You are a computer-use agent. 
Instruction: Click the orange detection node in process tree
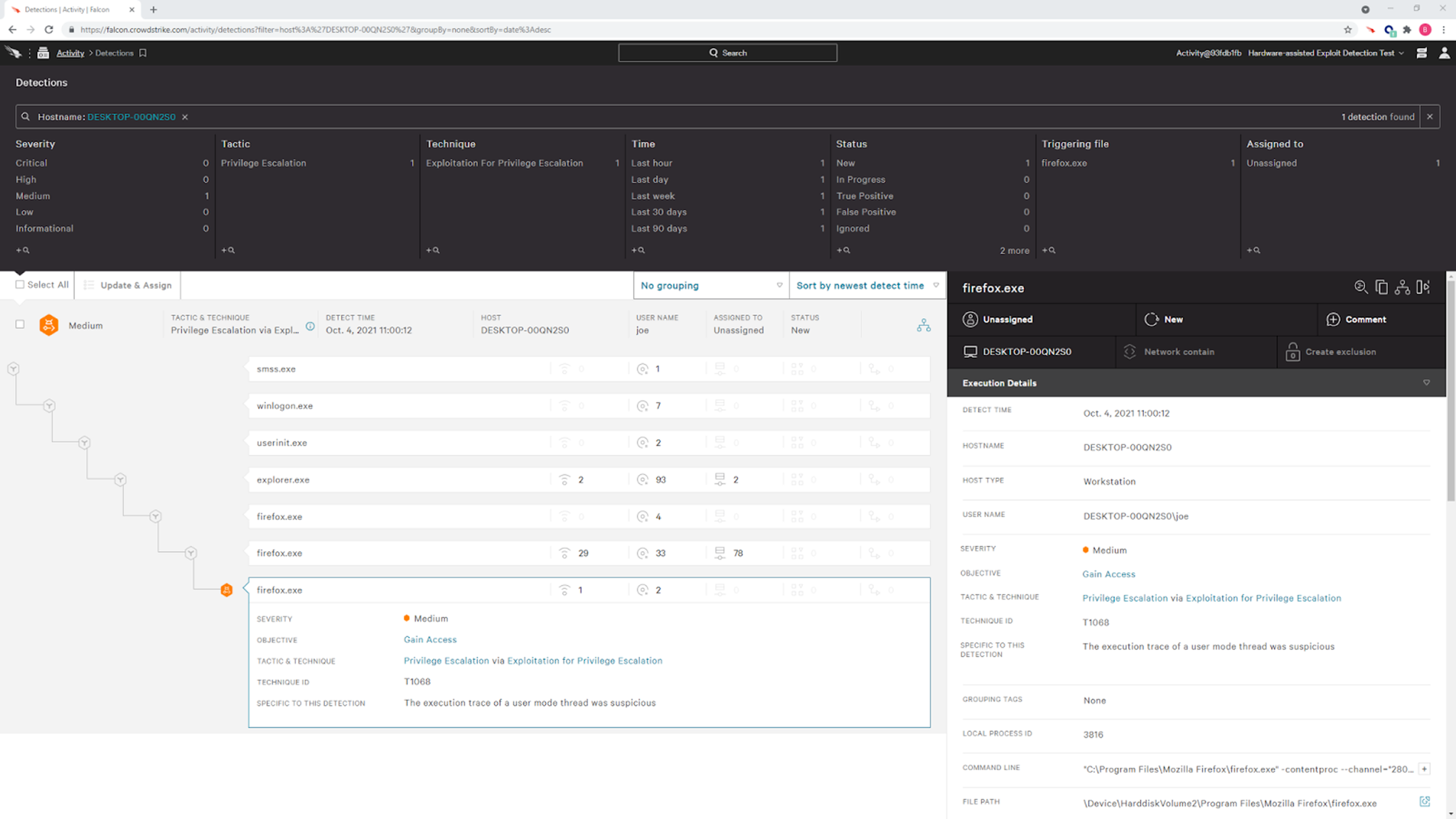point(226,590)
